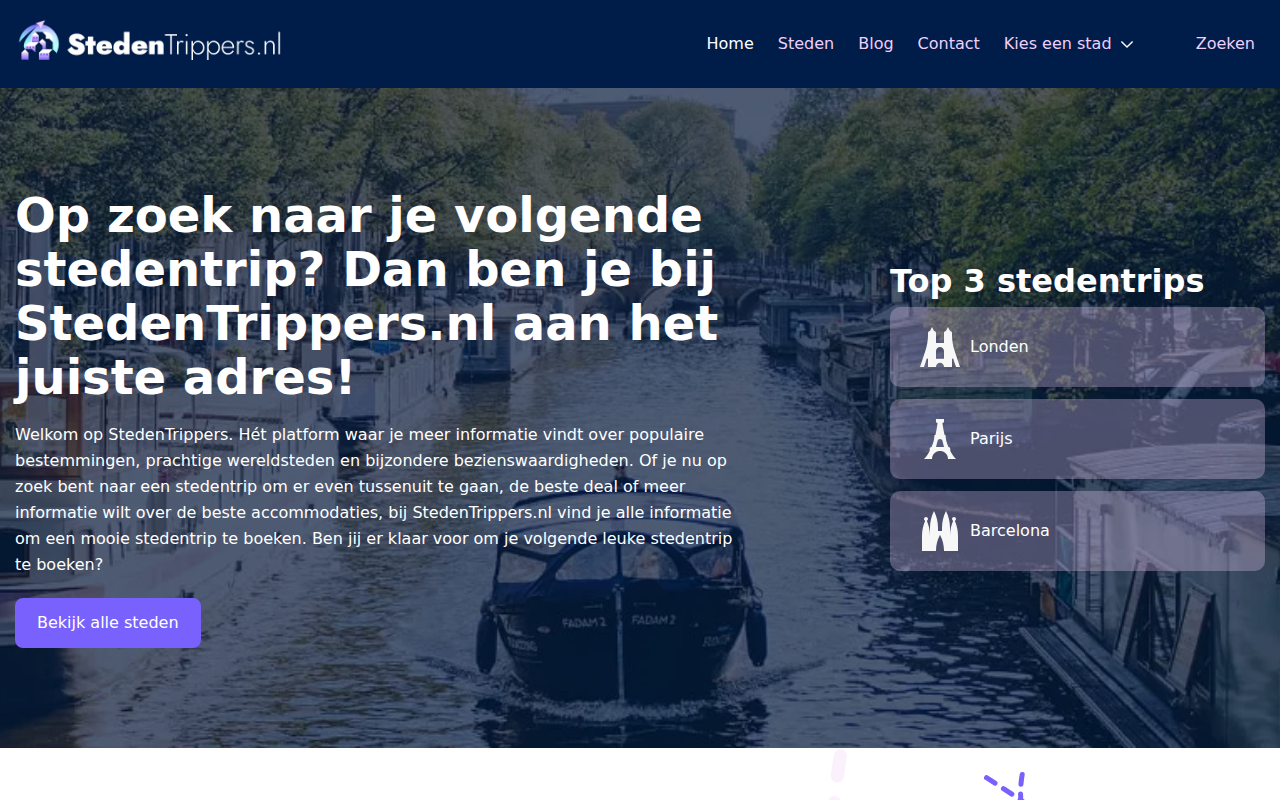Open the Steden menu item
The height and width of the screenshot is (800, 1280).
click(x=806, y=43)
